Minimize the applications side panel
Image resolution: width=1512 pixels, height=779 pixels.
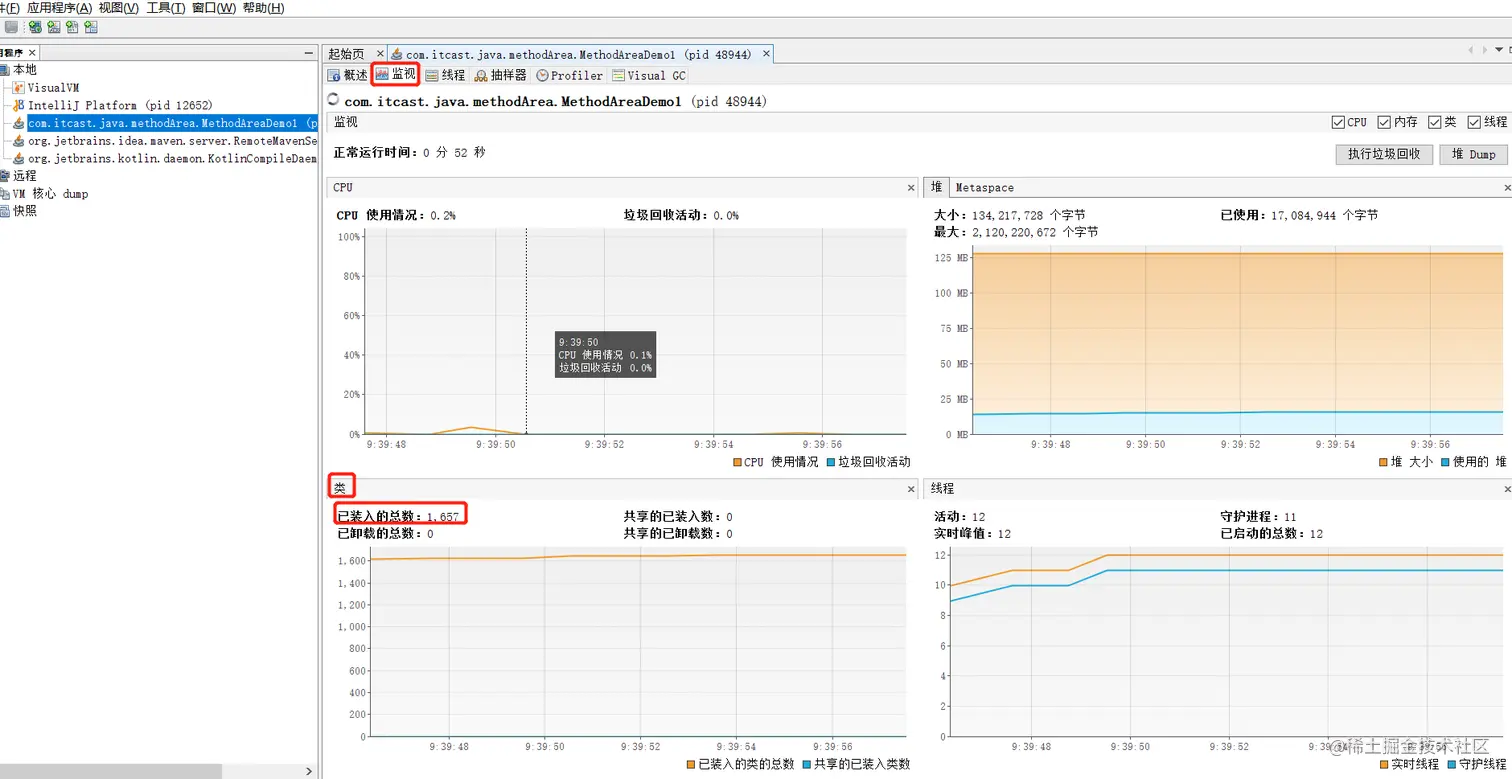pyautogui.click(x=309, y=53)
